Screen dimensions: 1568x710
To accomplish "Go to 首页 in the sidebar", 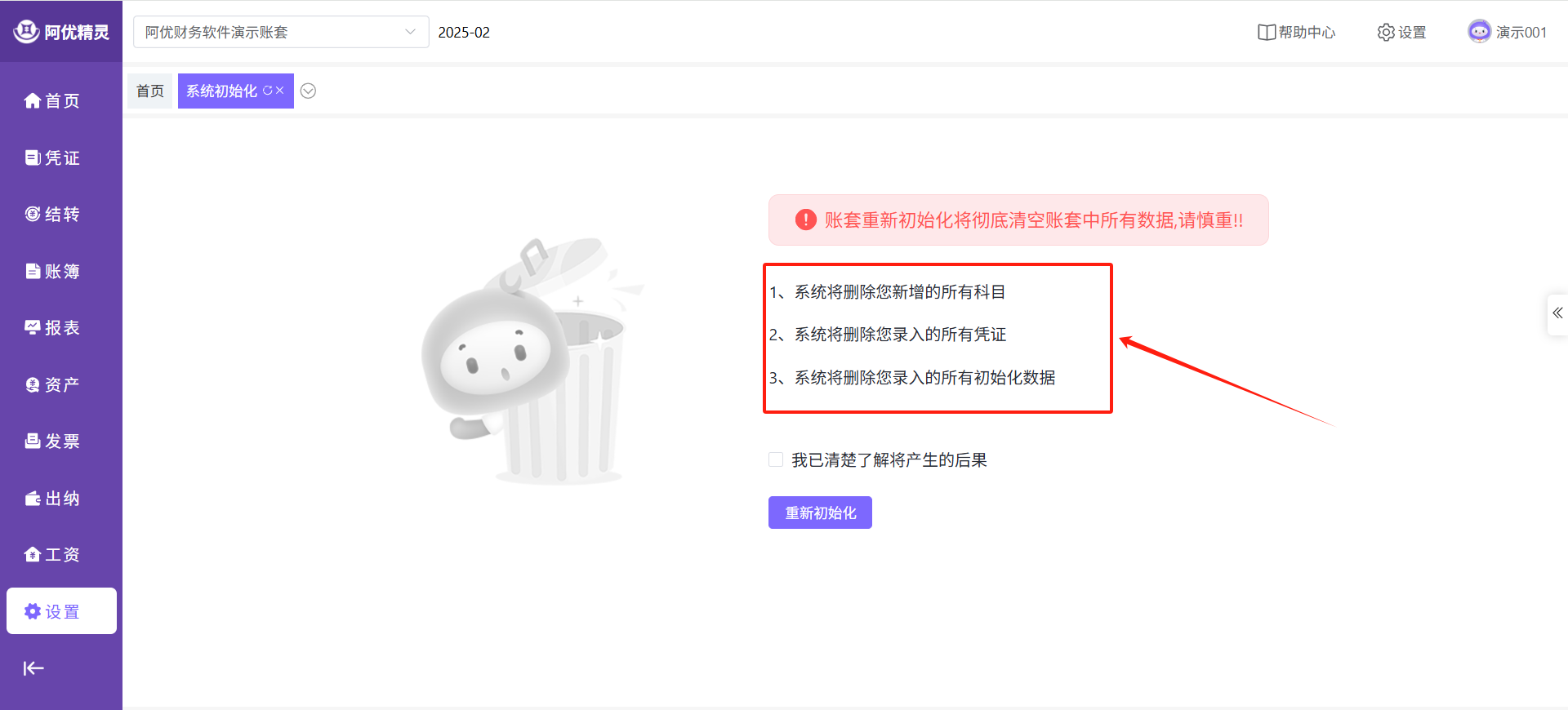I will [53, 100].
